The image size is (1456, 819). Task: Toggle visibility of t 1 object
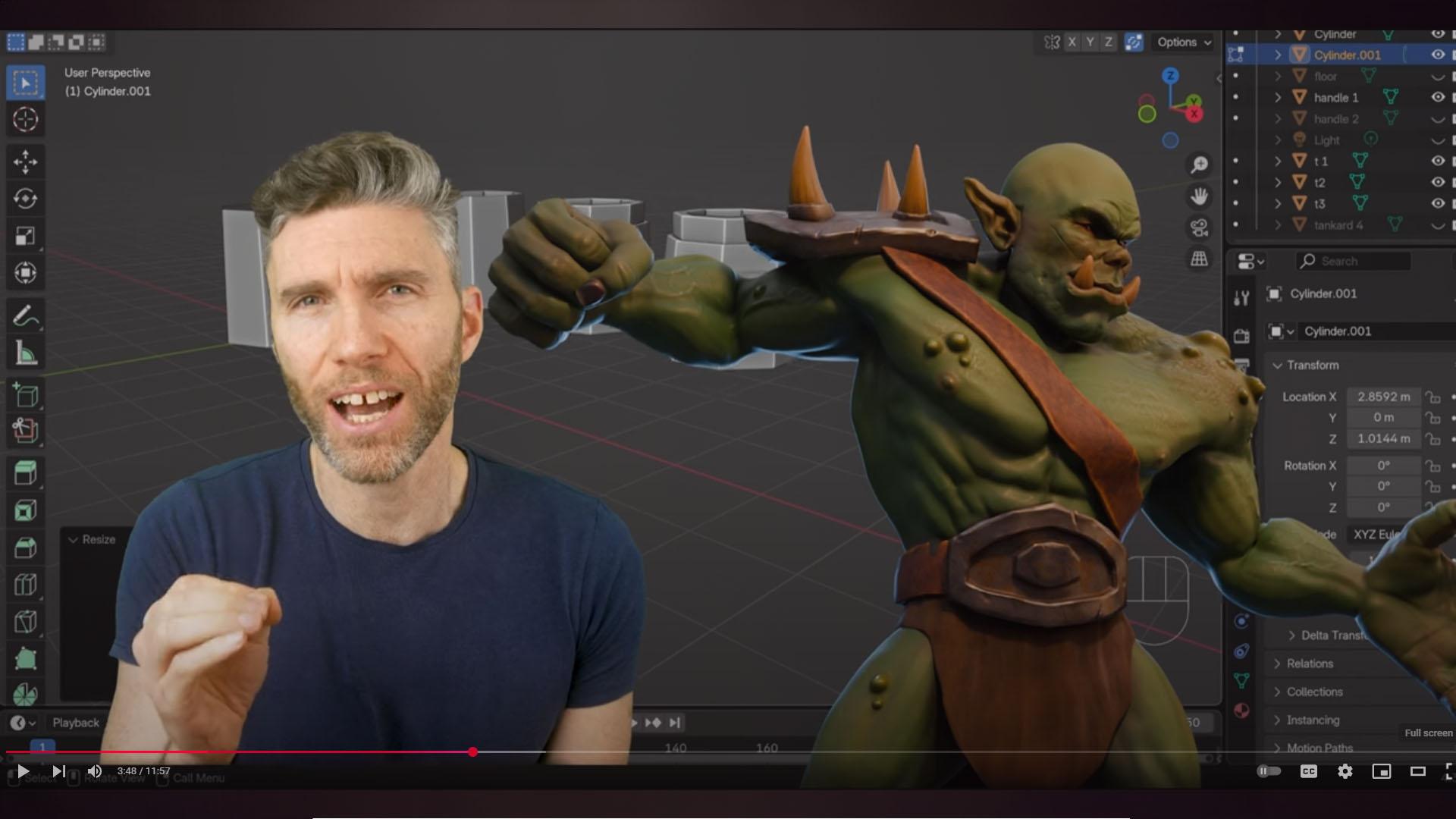click(x=1437, y=161)
